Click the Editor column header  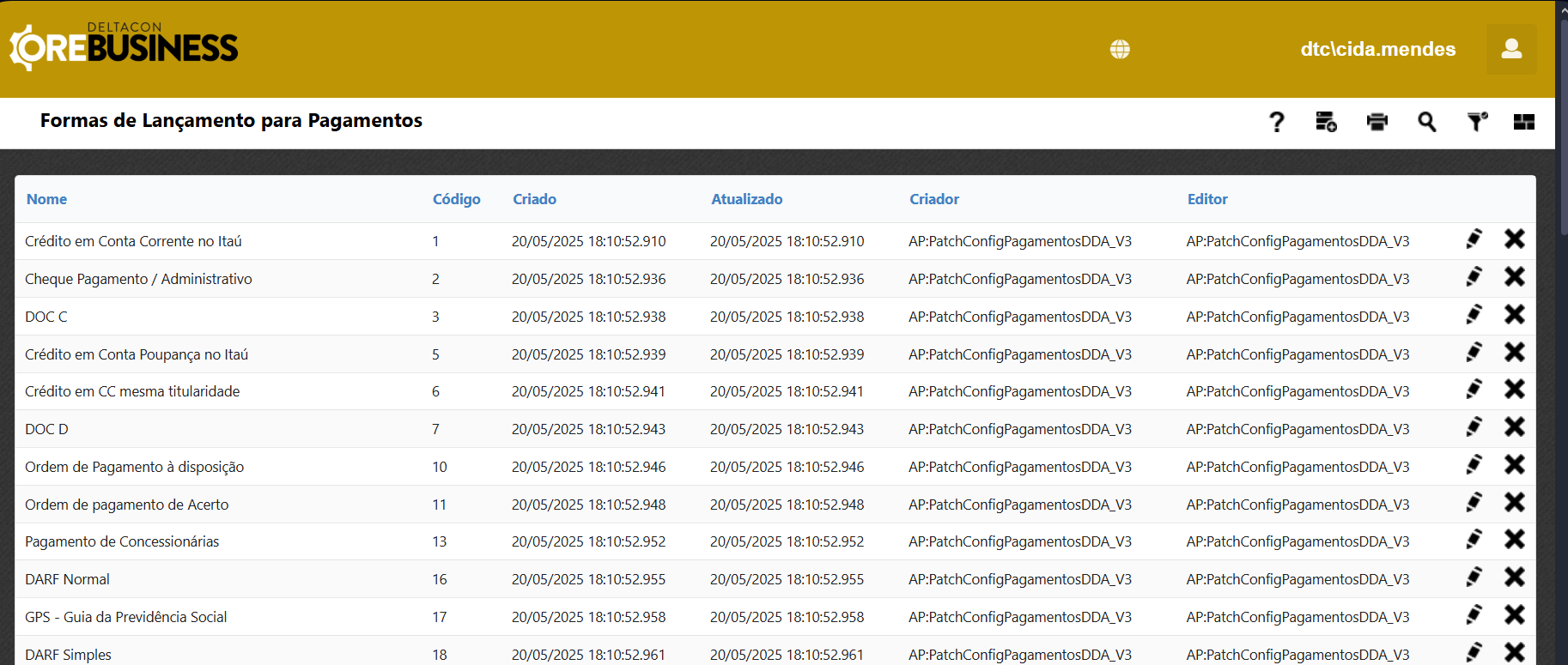click(1206, 199)
